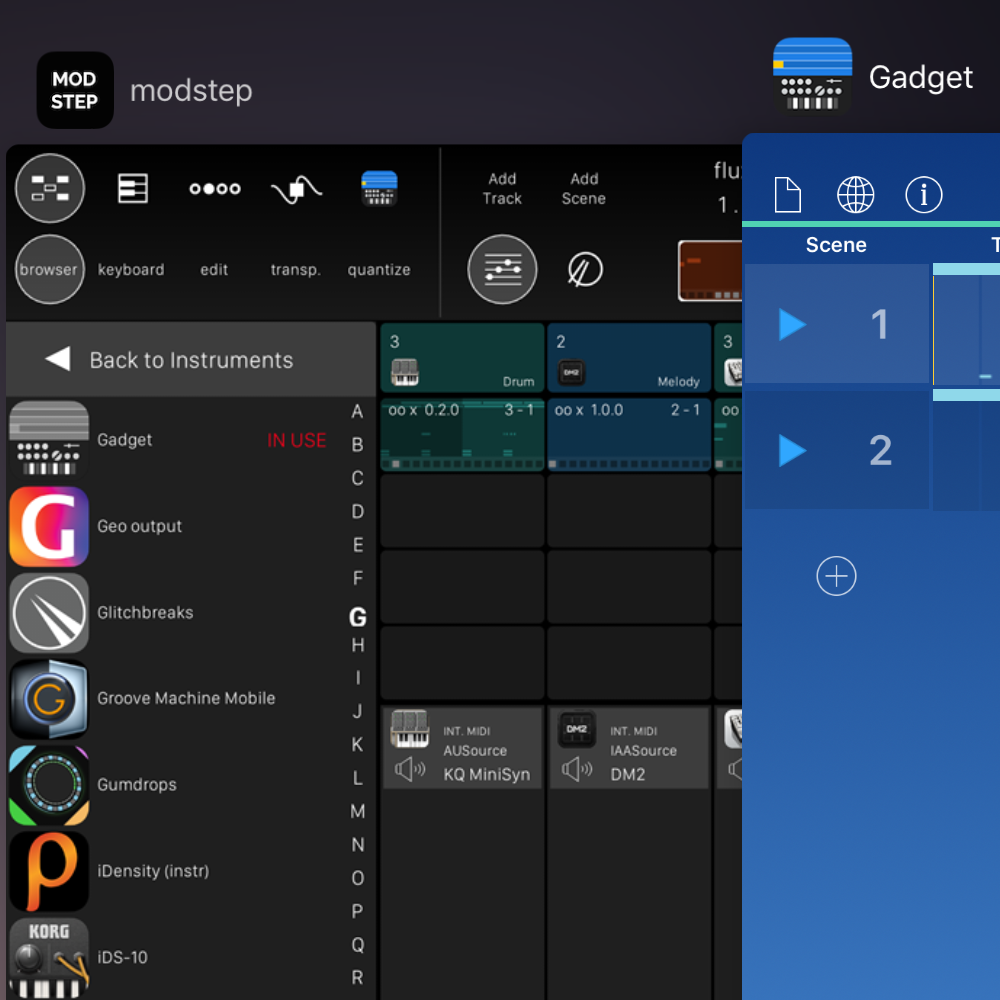Click the Add Track button
Viewport: 1000px width, 1000px height.
tap(502, 189)
